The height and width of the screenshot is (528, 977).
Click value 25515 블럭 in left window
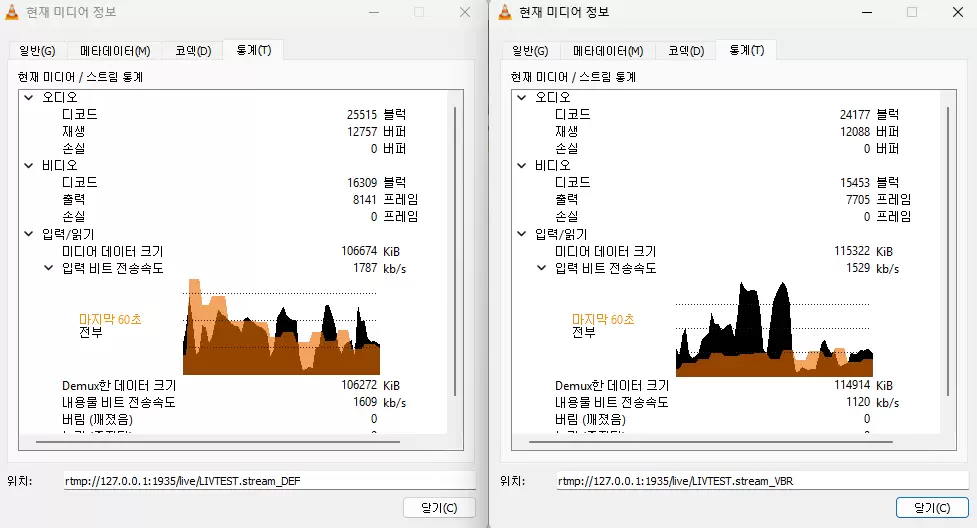pyautogui.click(x=376, y=115)
